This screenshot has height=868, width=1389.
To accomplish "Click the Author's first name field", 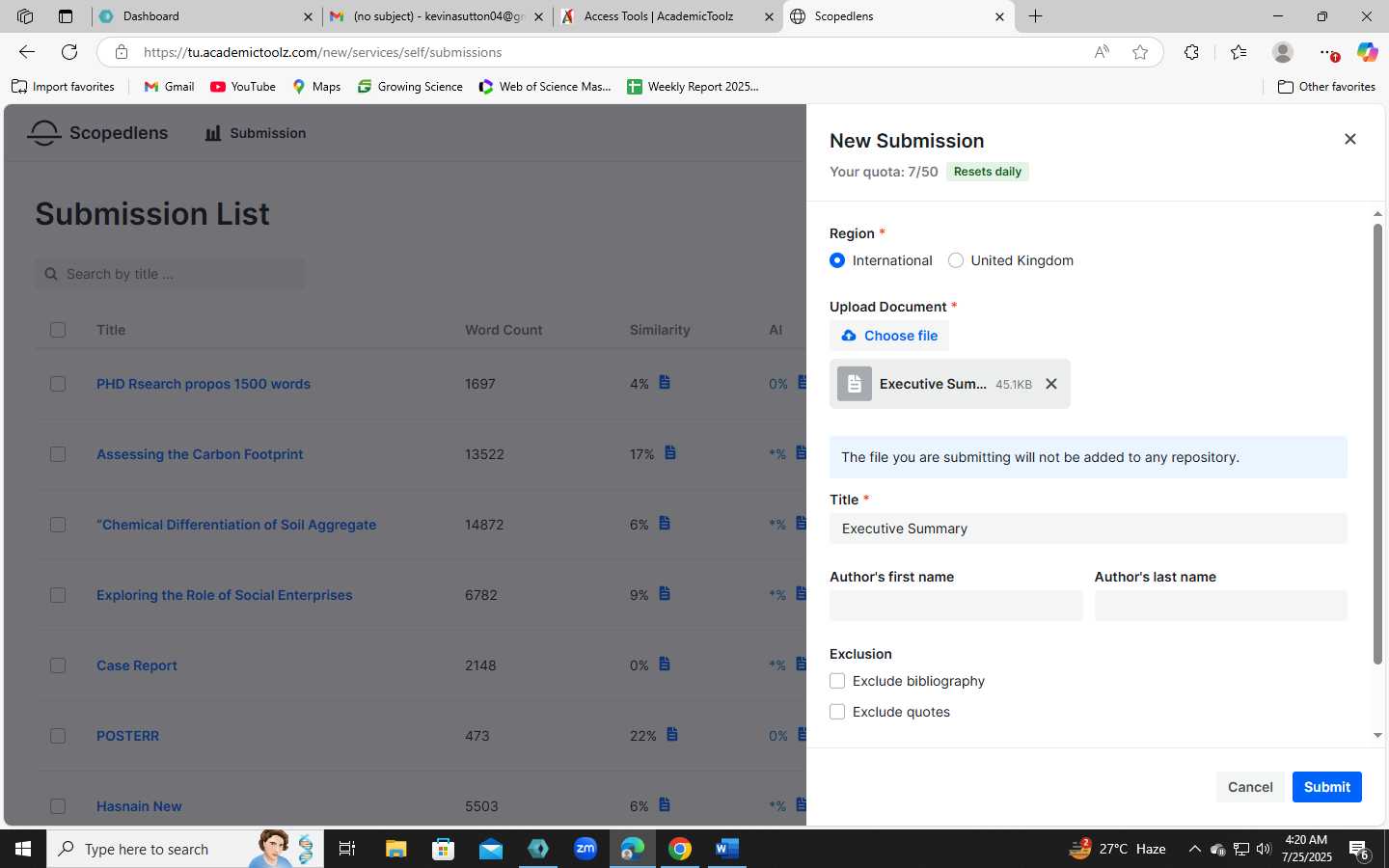I will (x=956, y=606).
